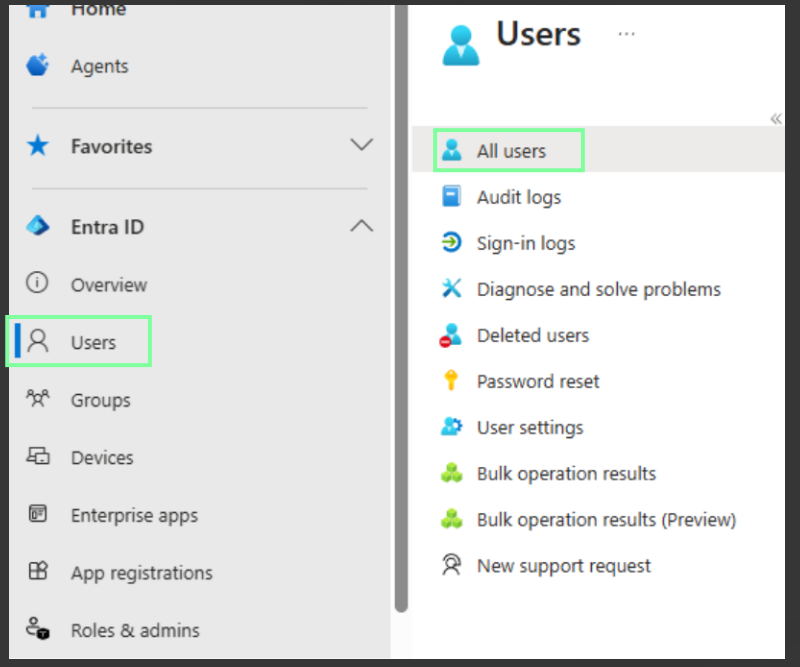The height and width of the screenshot is (667, 800).
Task: Click the Password reset key icon
Action: (x=451, y=380)
